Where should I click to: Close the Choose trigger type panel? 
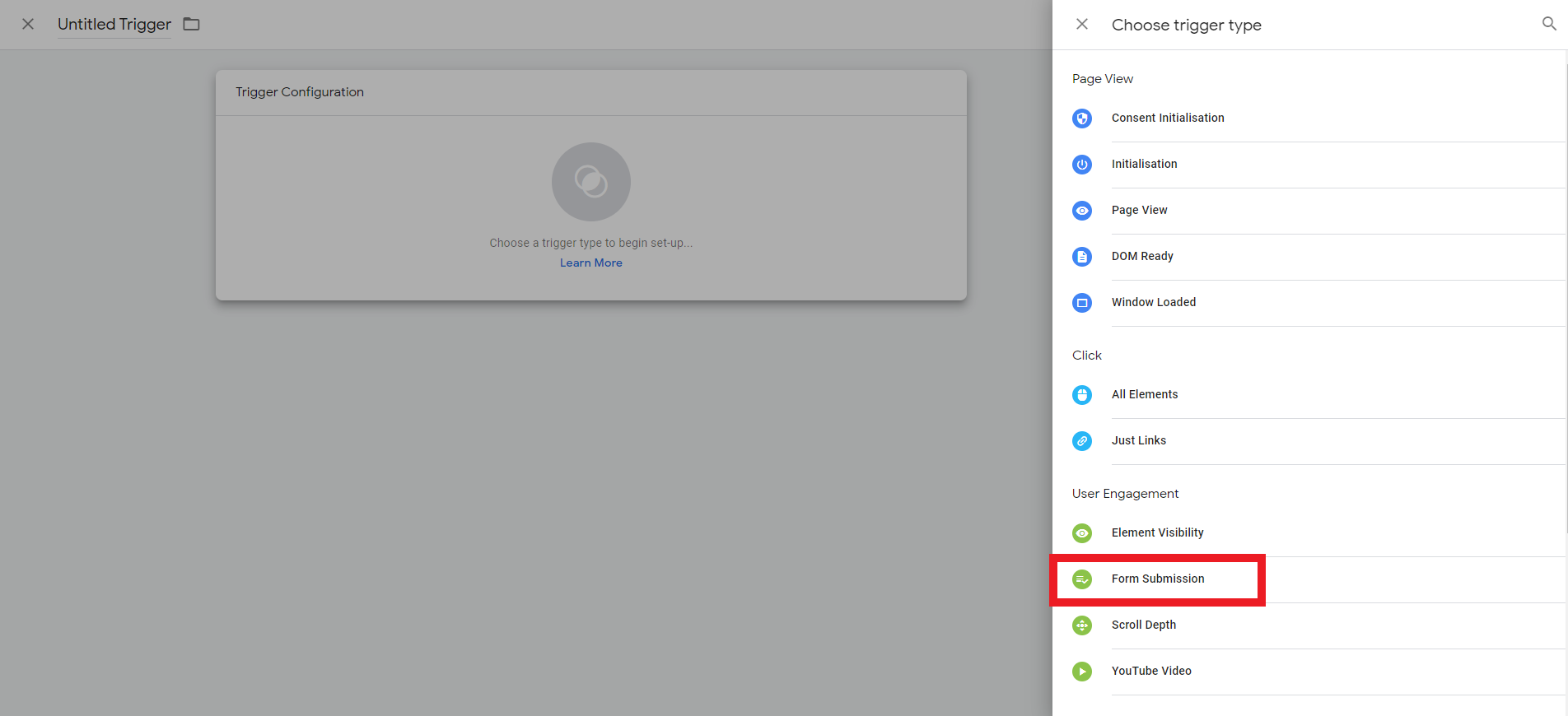pyautogui.click(x=1082, y=25)
